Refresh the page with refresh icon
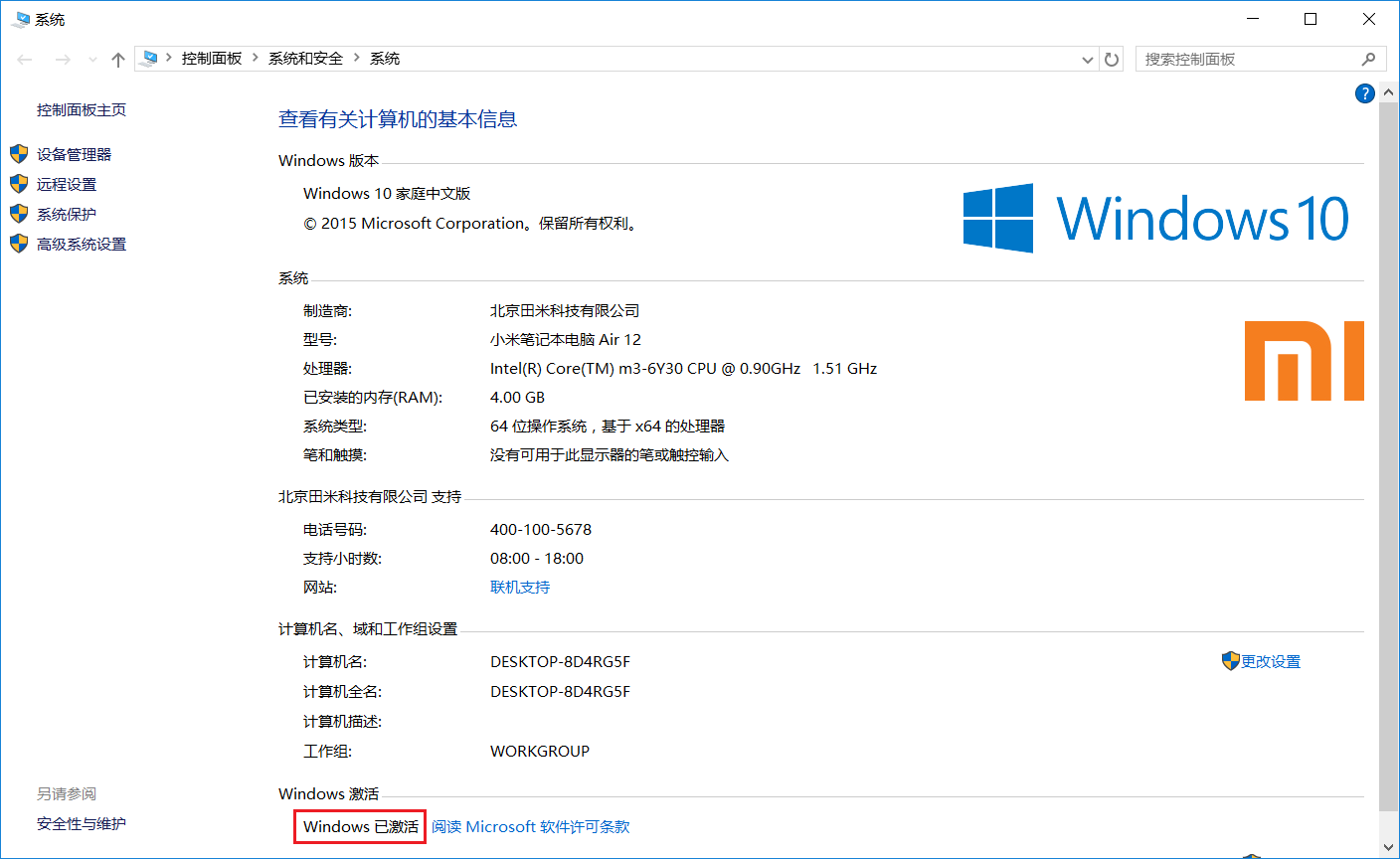Image resolution: width=1400 pixels, height=859 pixels. tap(1113, 60)
